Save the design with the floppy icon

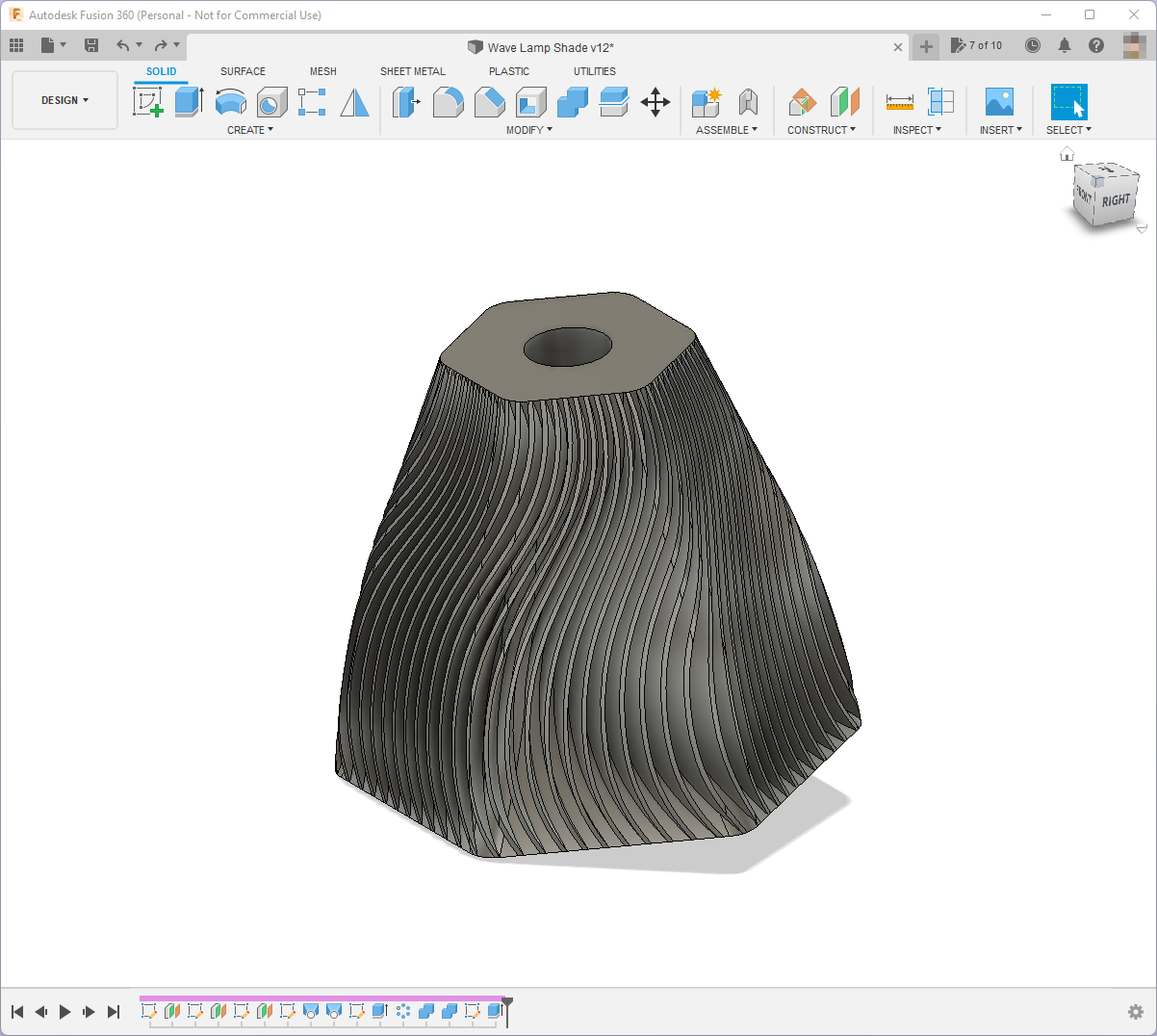click(x=91, y=45)
